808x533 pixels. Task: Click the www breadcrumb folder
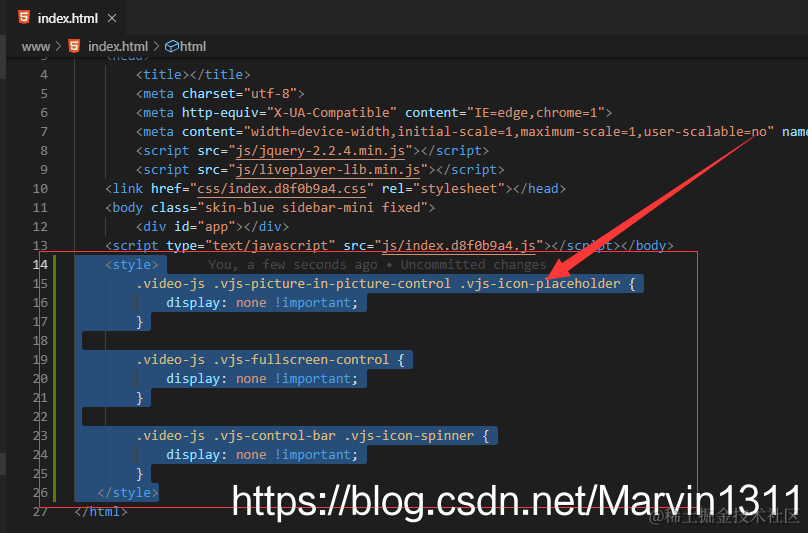[x=36, y=46]
